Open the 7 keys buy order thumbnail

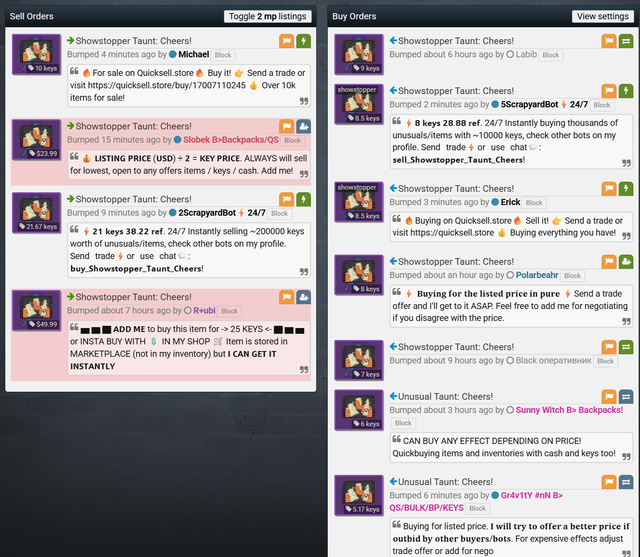[359, 360]
